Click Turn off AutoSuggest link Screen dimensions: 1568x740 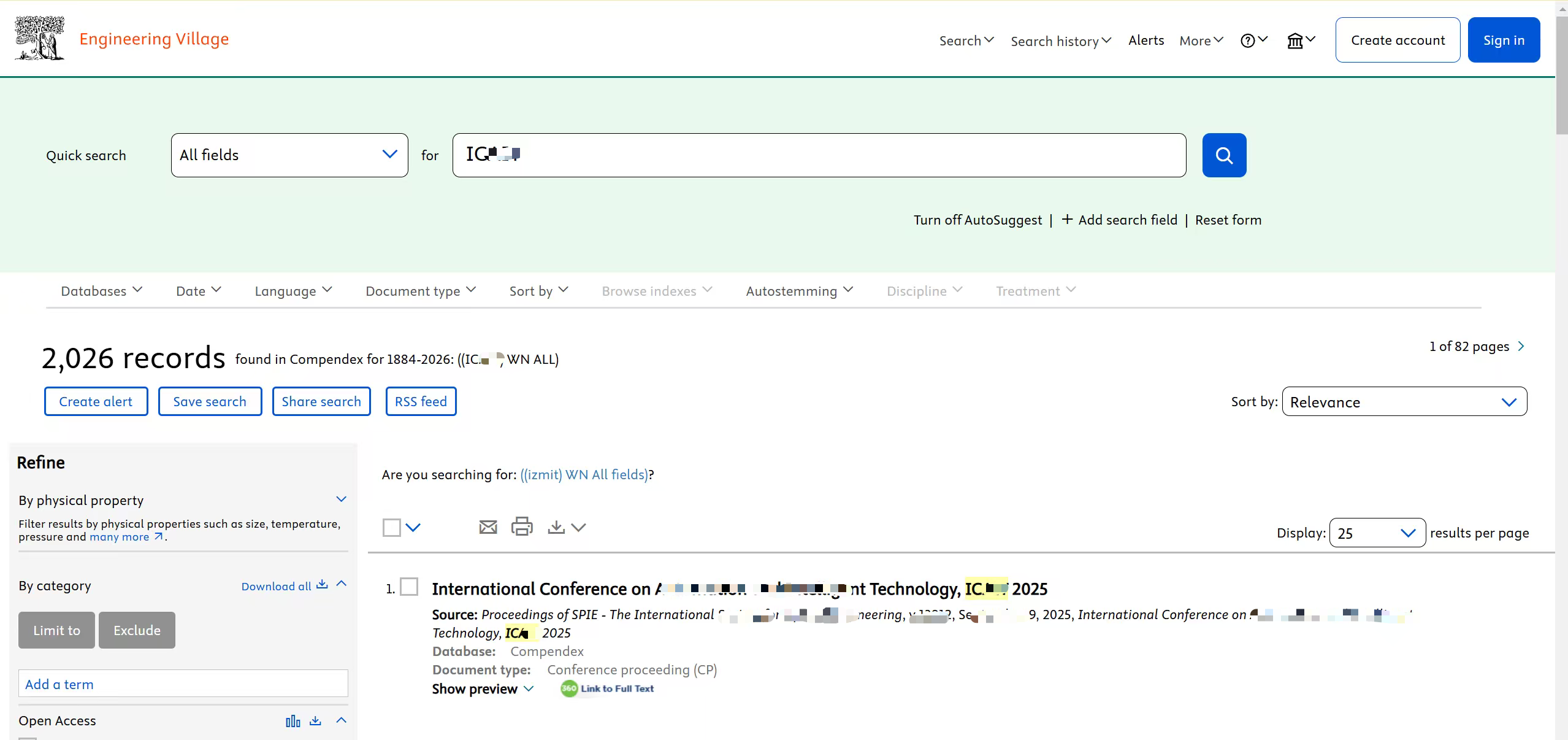pos(977,220)
